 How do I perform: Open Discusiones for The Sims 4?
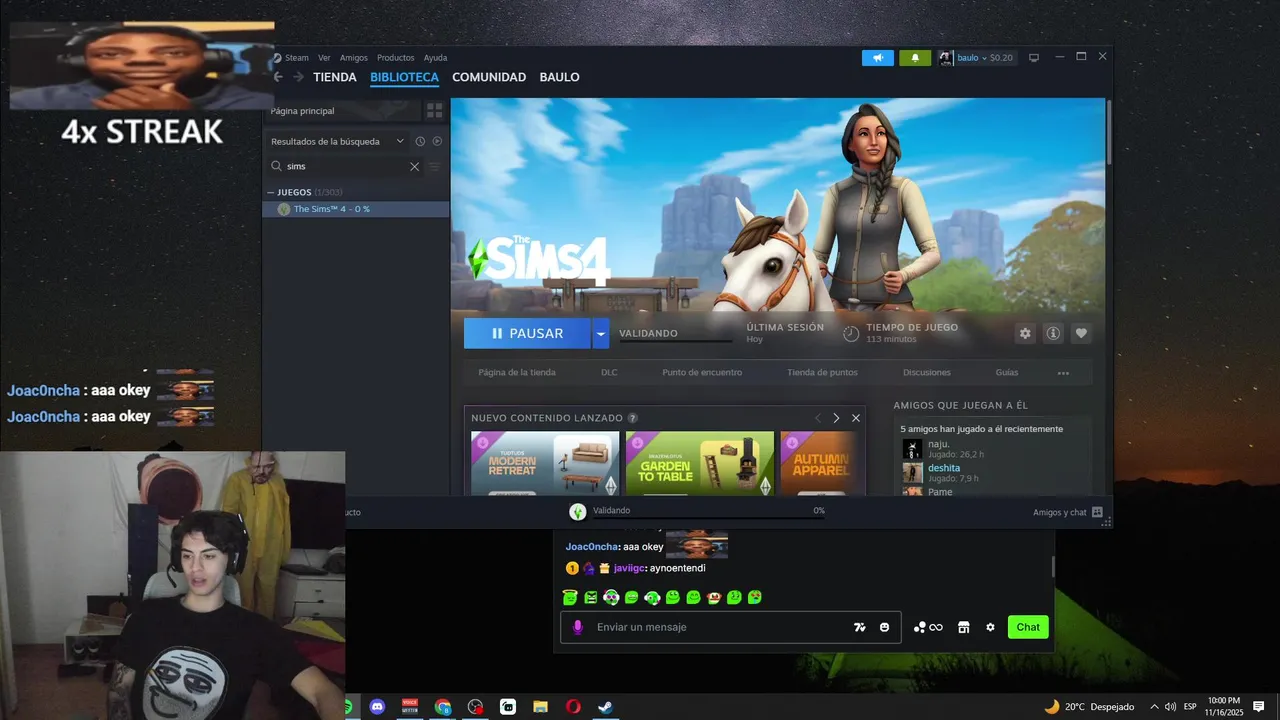(927, 373)
